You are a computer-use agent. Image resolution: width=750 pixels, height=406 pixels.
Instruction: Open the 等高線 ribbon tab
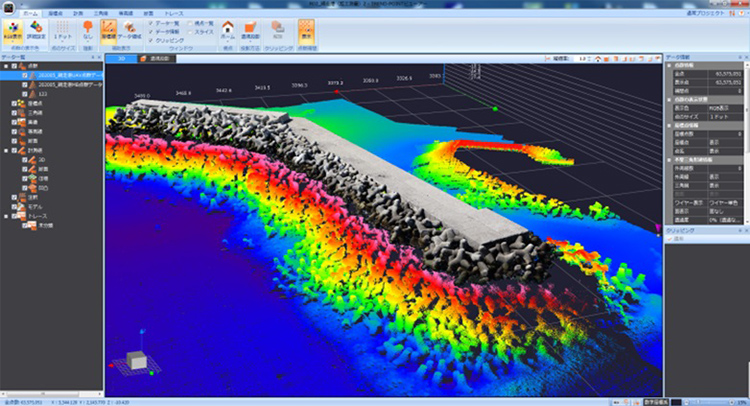(x=126, y=14)
